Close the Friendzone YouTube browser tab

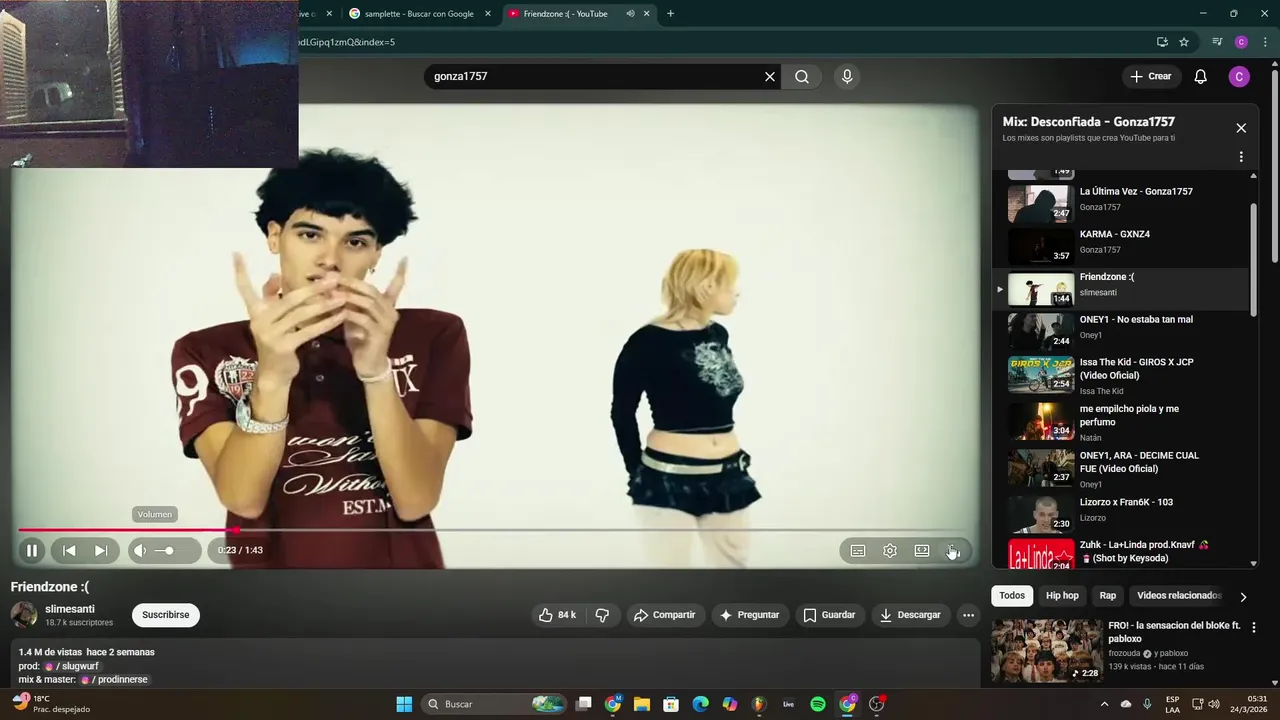pyautogui.click(x=646, y=14)
